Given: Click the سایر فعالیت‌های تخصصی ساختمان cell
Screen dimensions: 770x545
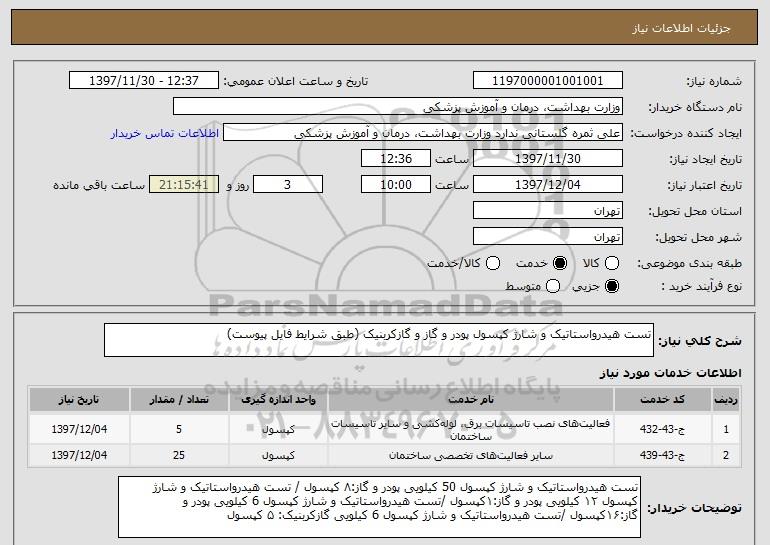Looking at the screenshot, I should (470, 456).
